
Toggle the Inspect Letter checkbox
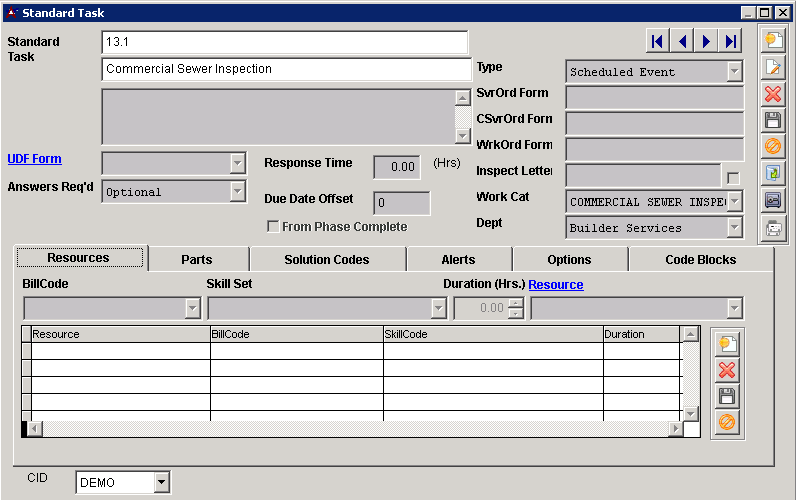(733, 177)
